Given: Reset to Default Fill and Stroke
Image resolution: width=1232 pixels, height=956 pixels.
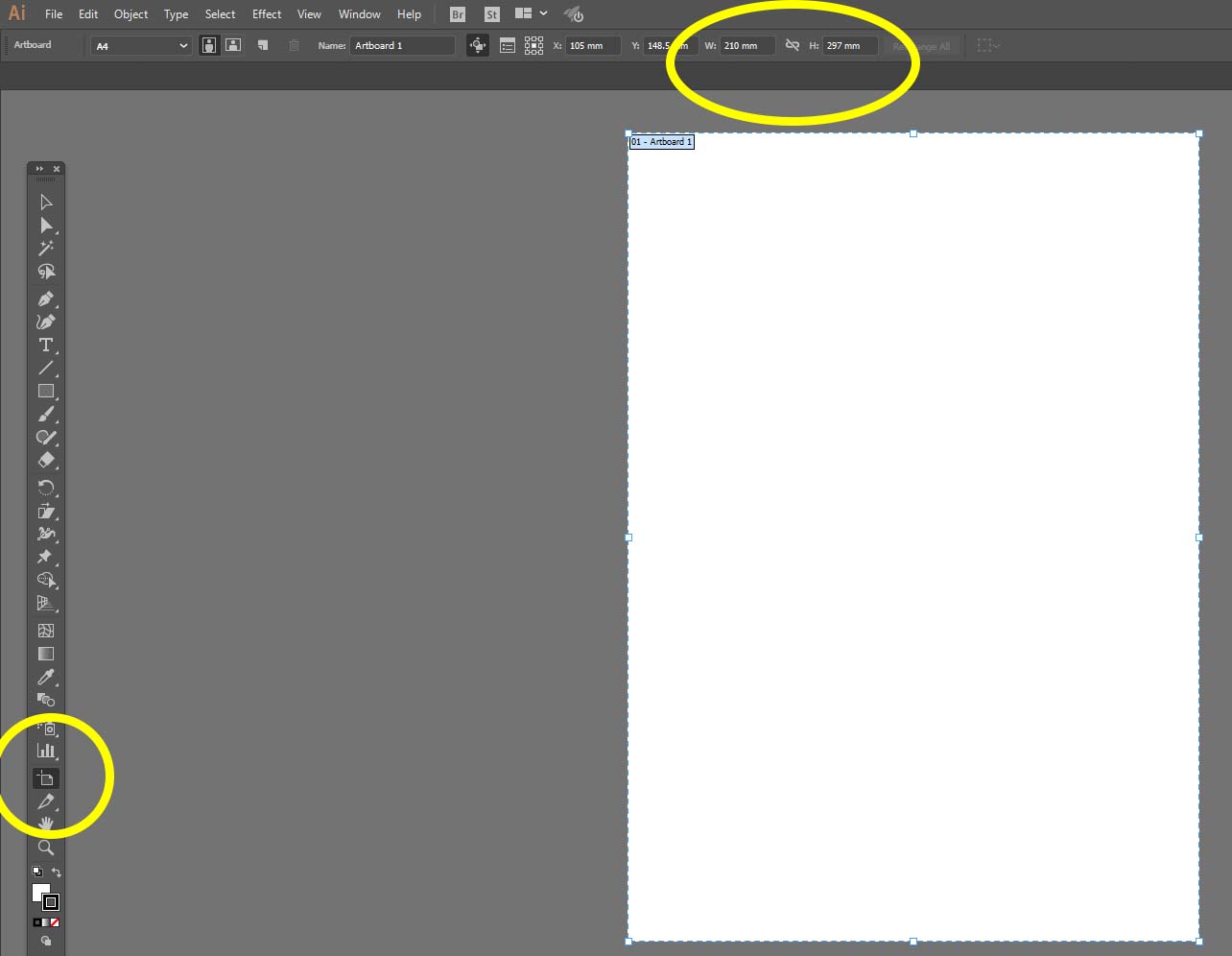Looking at the screenshot, I should click(37, 872).
